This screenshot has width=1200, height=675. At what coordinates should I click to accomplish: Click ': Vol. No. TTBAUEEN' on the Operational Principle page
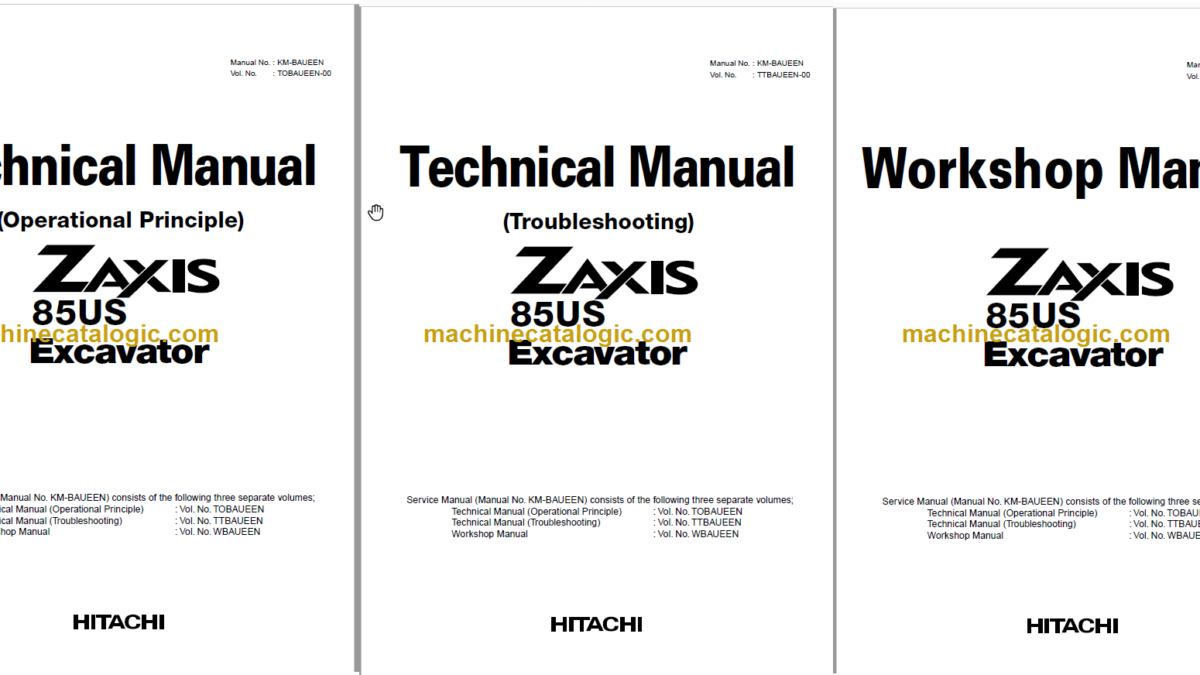(x=219, y=520)
